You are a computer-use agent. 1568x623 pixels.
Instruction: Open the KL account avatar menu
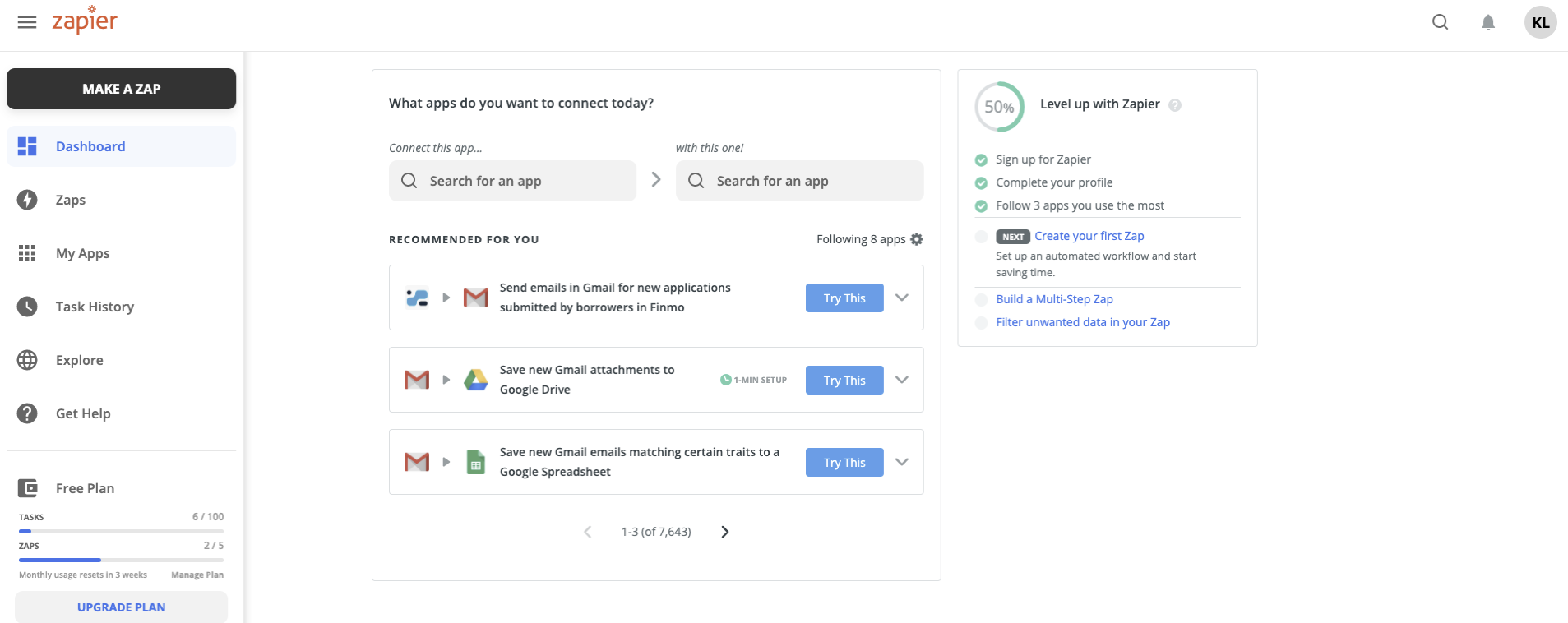[1540, 22]
